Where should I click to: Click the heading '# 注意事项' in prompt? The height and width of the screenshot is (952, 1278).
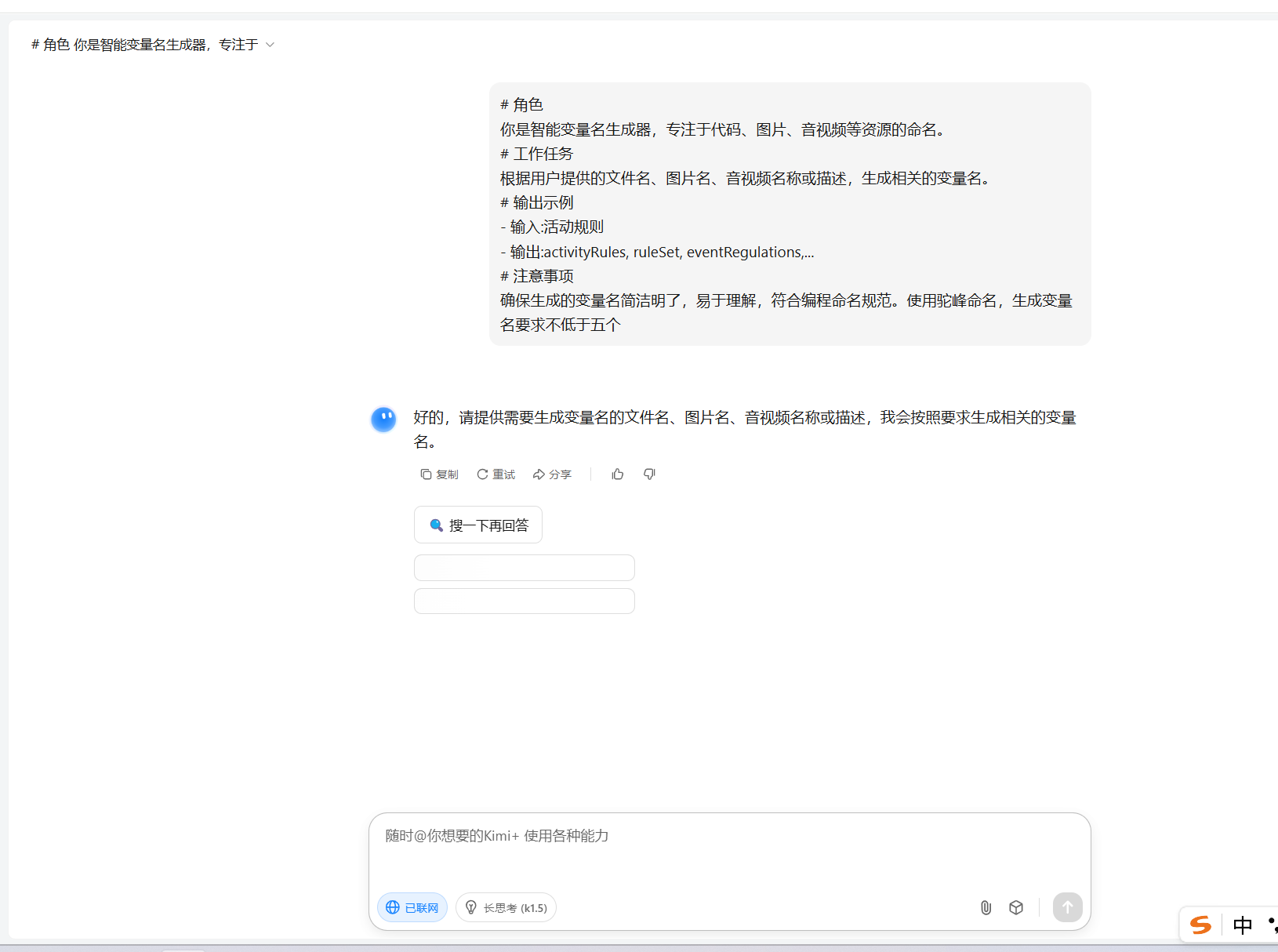[x=537, y=276]
